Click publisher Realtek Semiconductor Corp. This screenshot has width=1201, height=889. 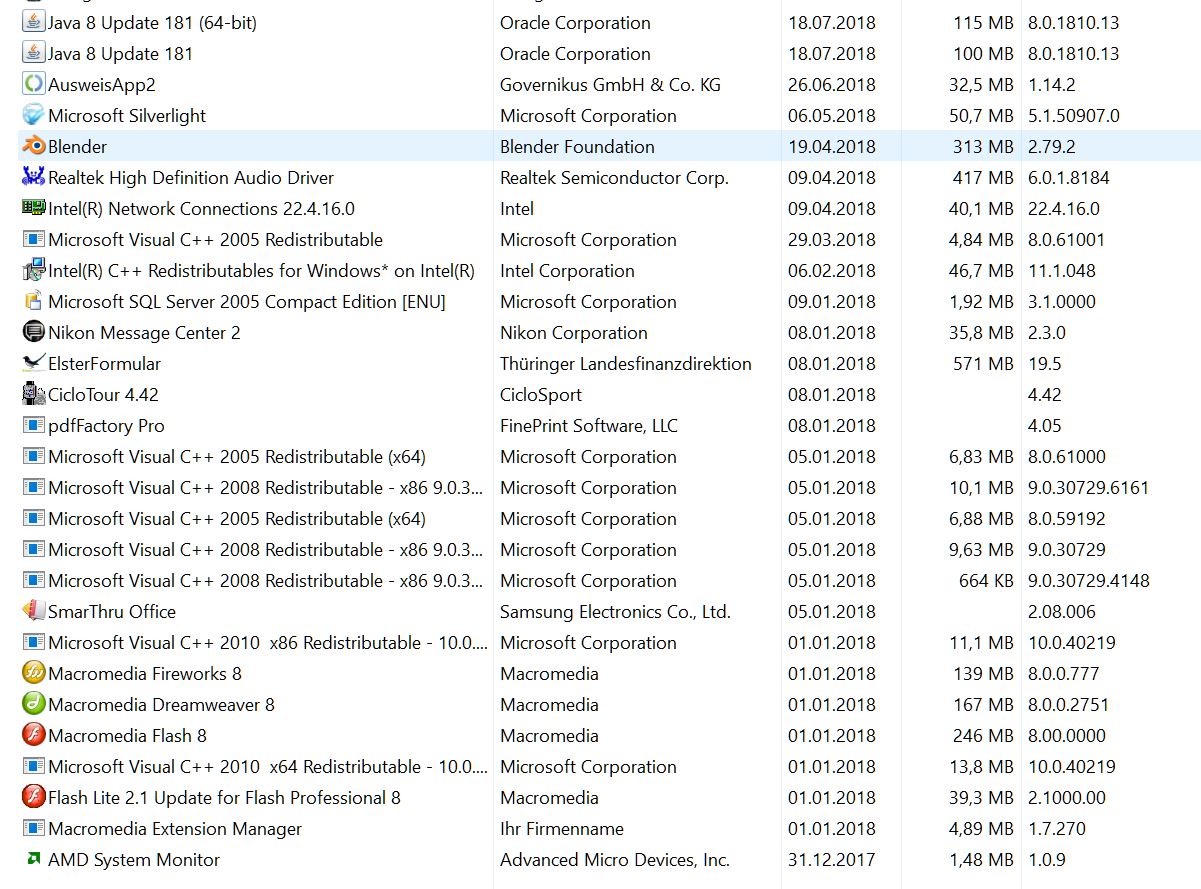point(614,177)
